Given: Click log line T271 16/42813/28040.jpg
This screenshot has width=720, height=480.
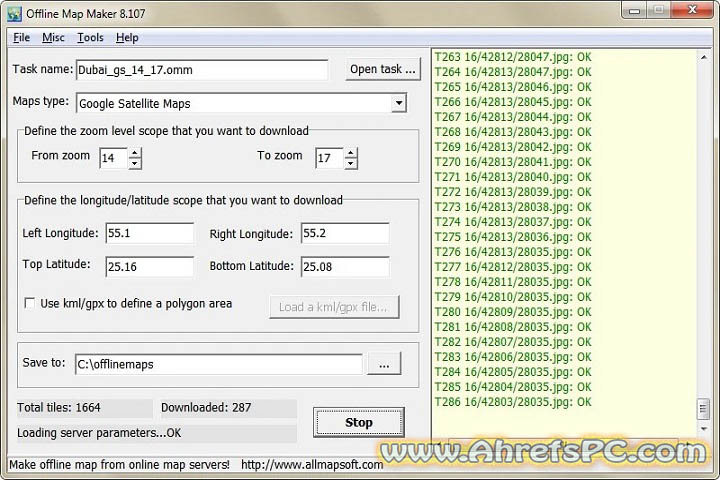Looking at the screenshot, I should tap(513, 177).
